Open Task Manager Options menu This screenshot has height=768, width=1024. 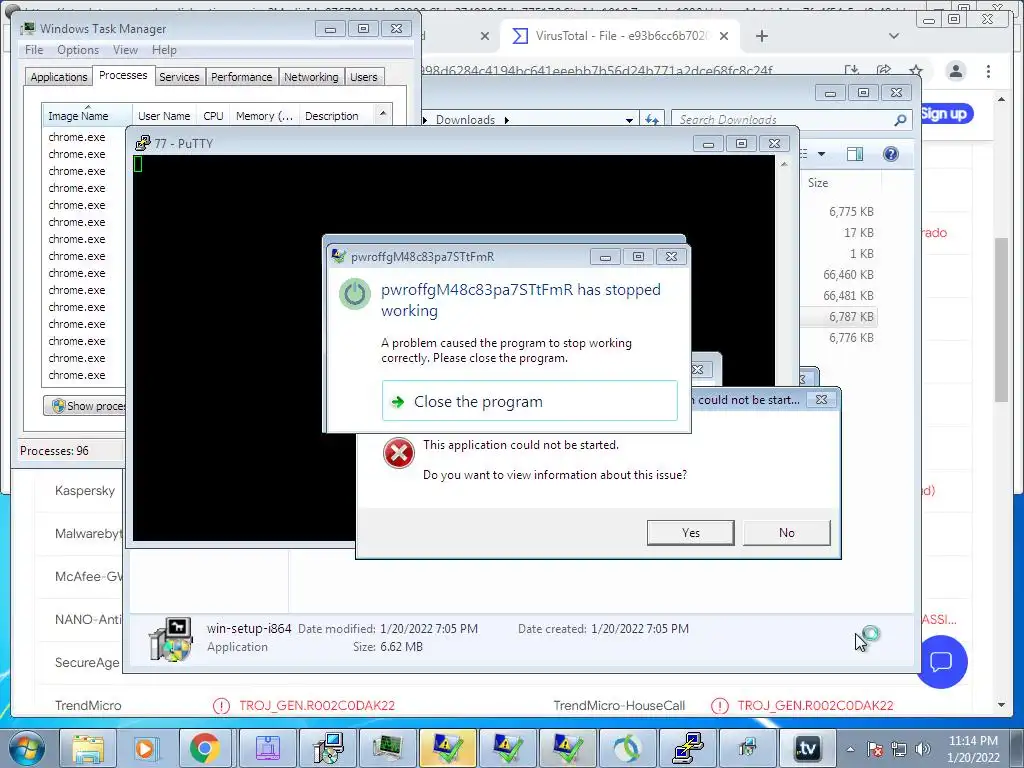pyautogui.click(x=78, y=50)
